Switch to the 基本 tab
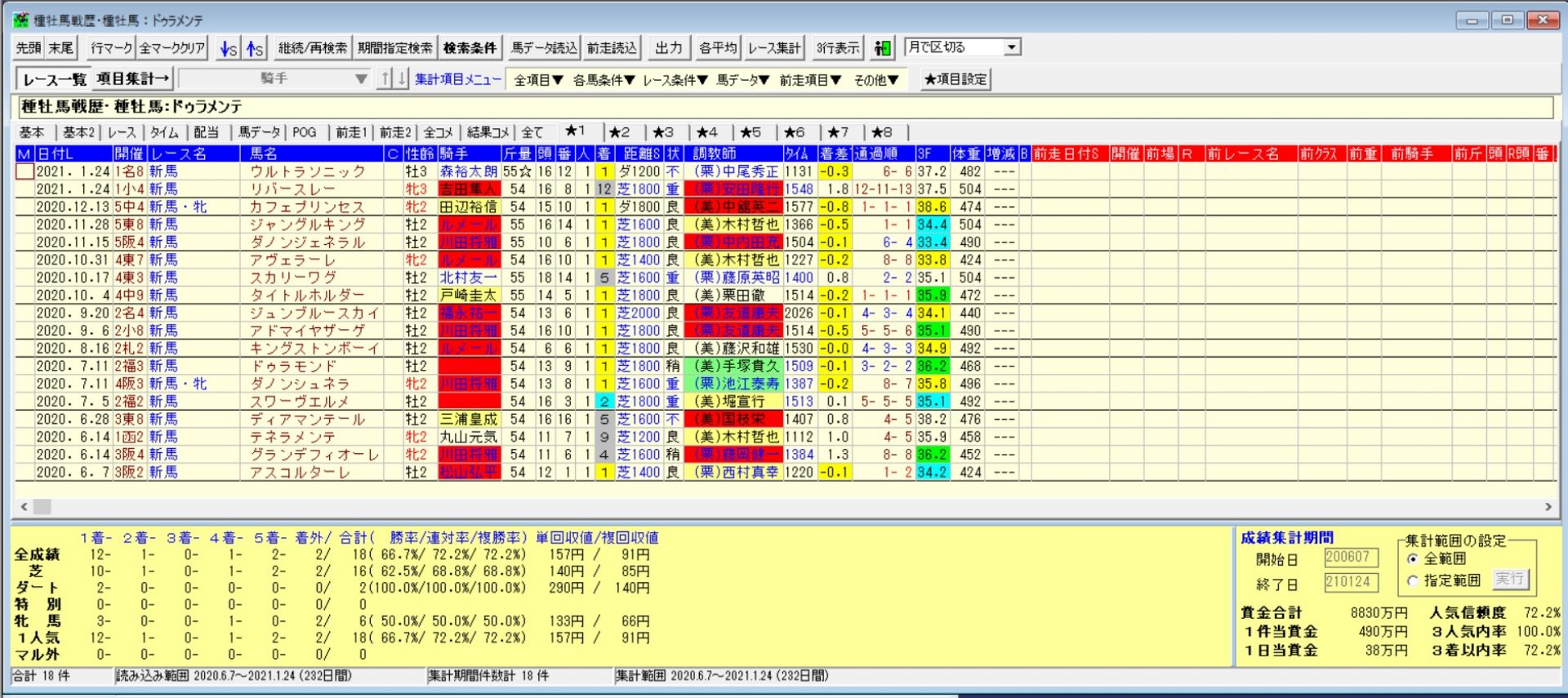1568x698 pixels. coord(33,132)
